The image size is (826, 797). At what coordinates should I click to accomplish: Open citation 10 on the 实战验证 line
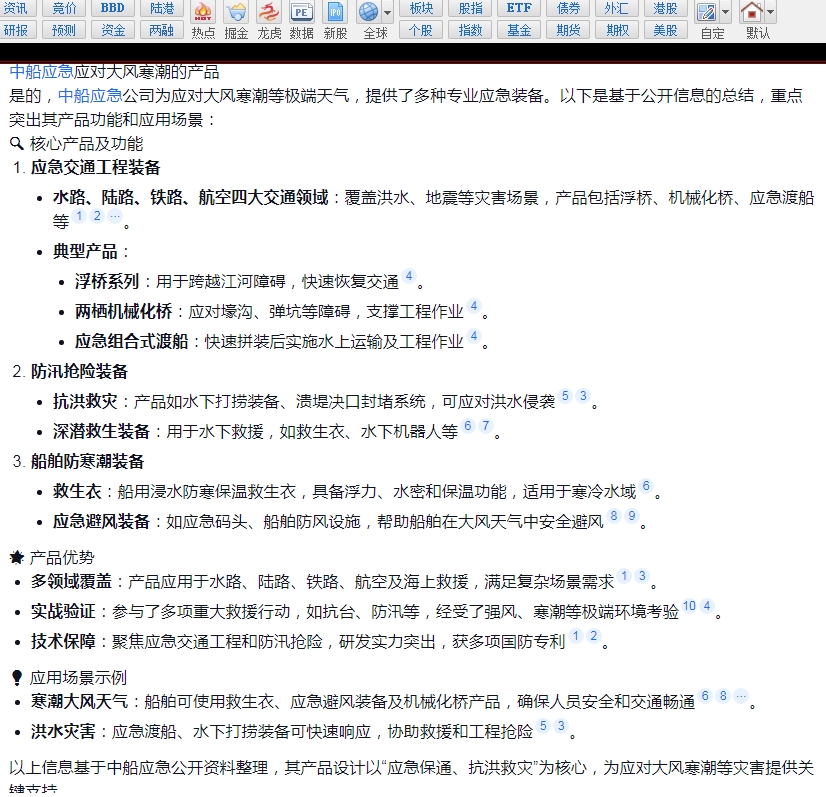click(689, 606)
